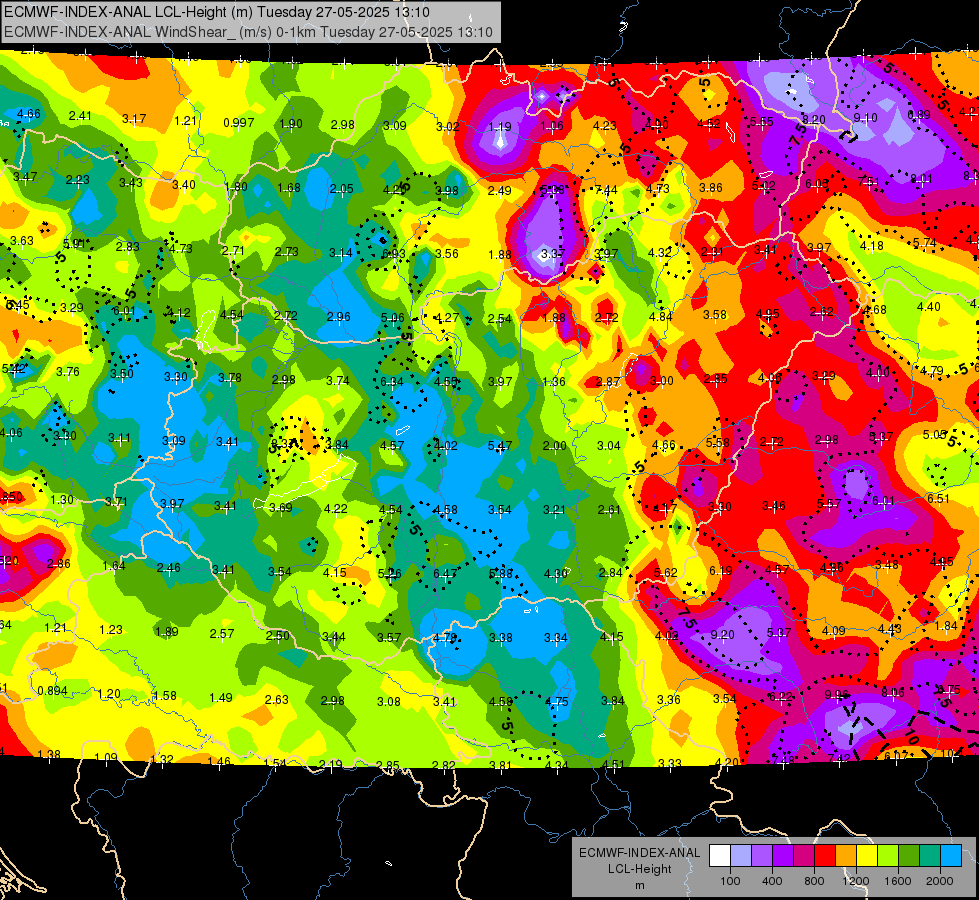Click the wind shear value 9.96
Image resolution: width=979 pixels, height=900 pixels.
[x=837, y=695]
